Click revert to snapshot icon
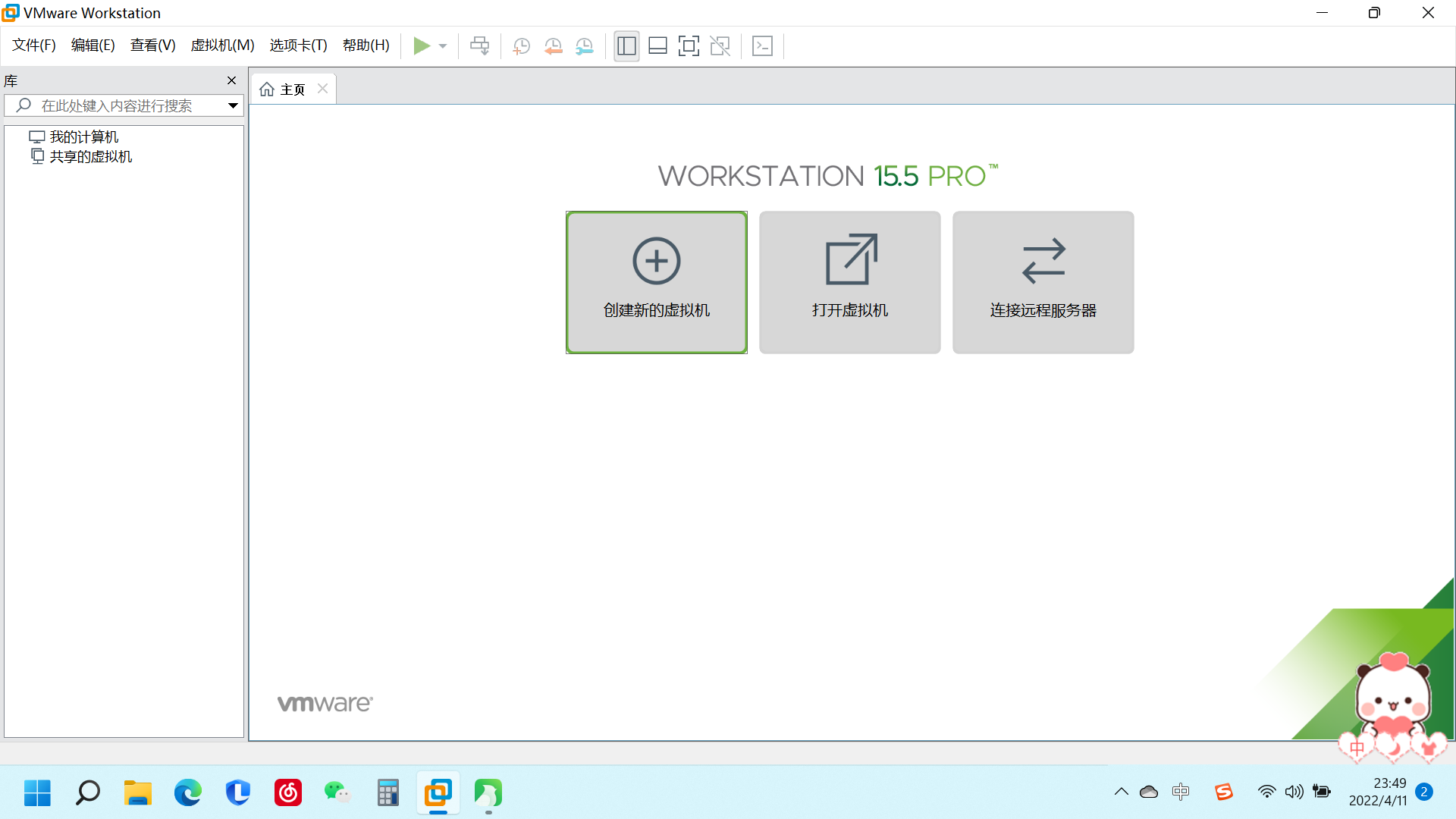 [x=553, y=46]
